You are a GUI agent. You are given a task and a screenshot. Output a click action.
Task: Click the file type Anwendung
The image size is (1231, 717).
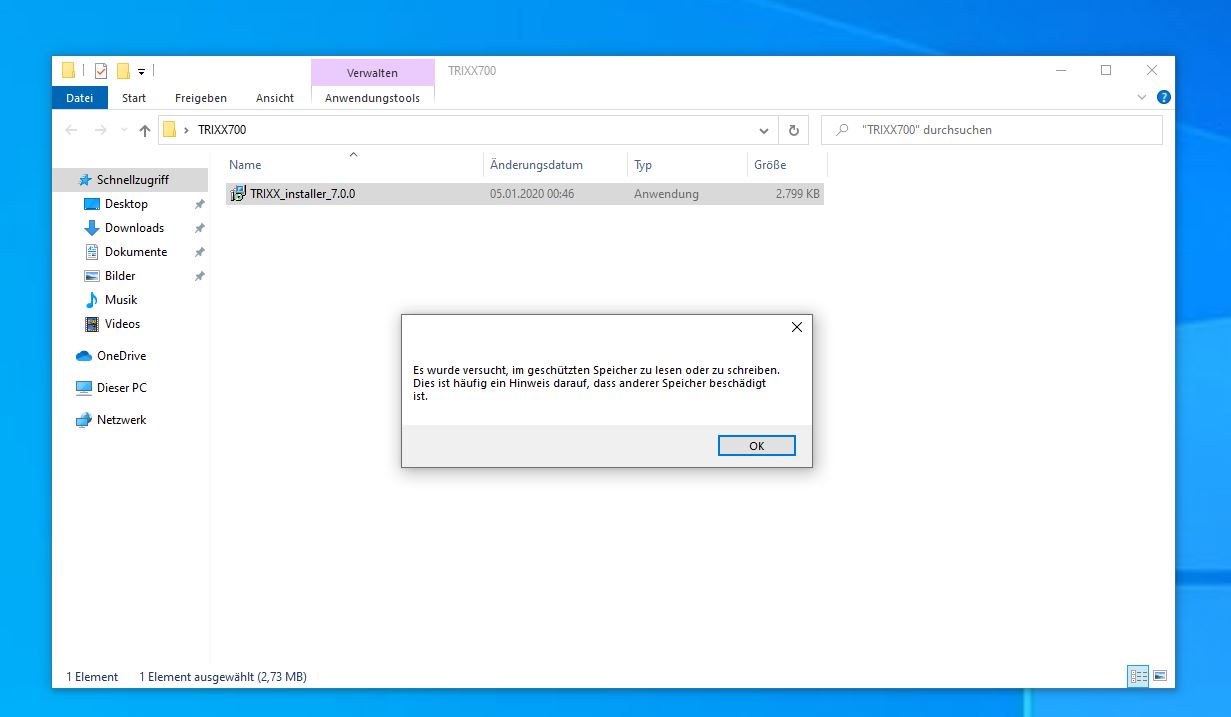tap(666, 194)
